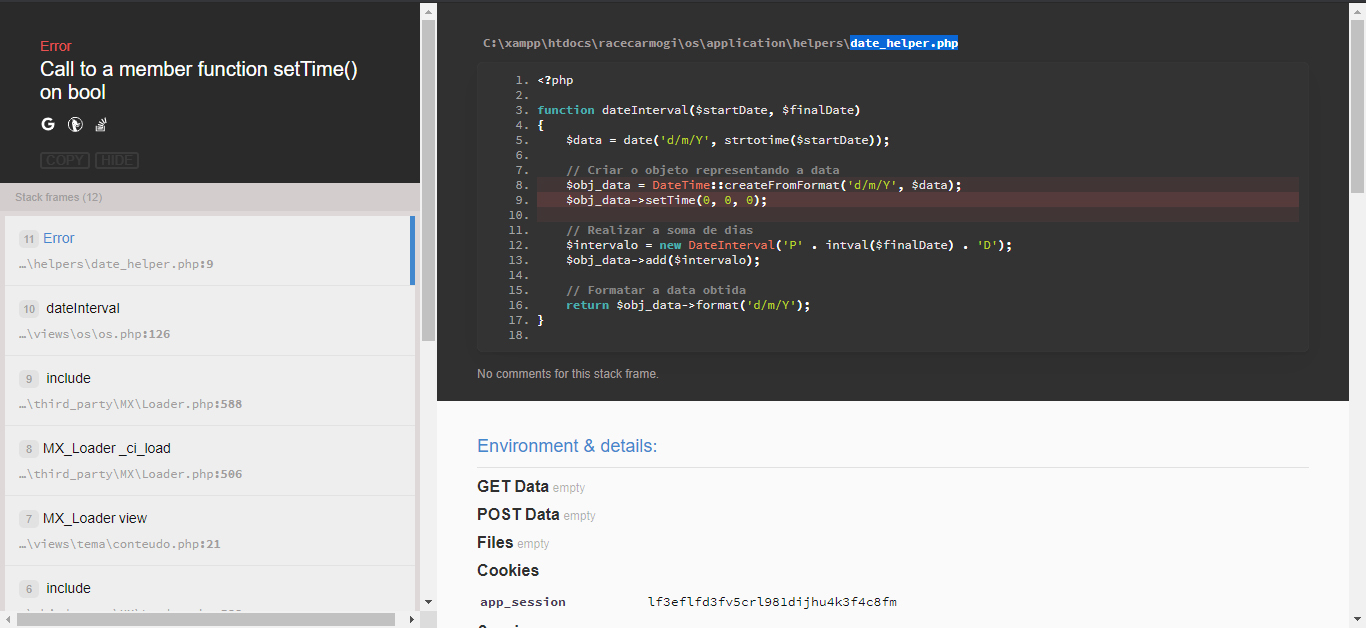Select stack frame 8 MX_Loader _ci_load
The width and height of the screenshot is (1366, 628).
click(209, 461)
